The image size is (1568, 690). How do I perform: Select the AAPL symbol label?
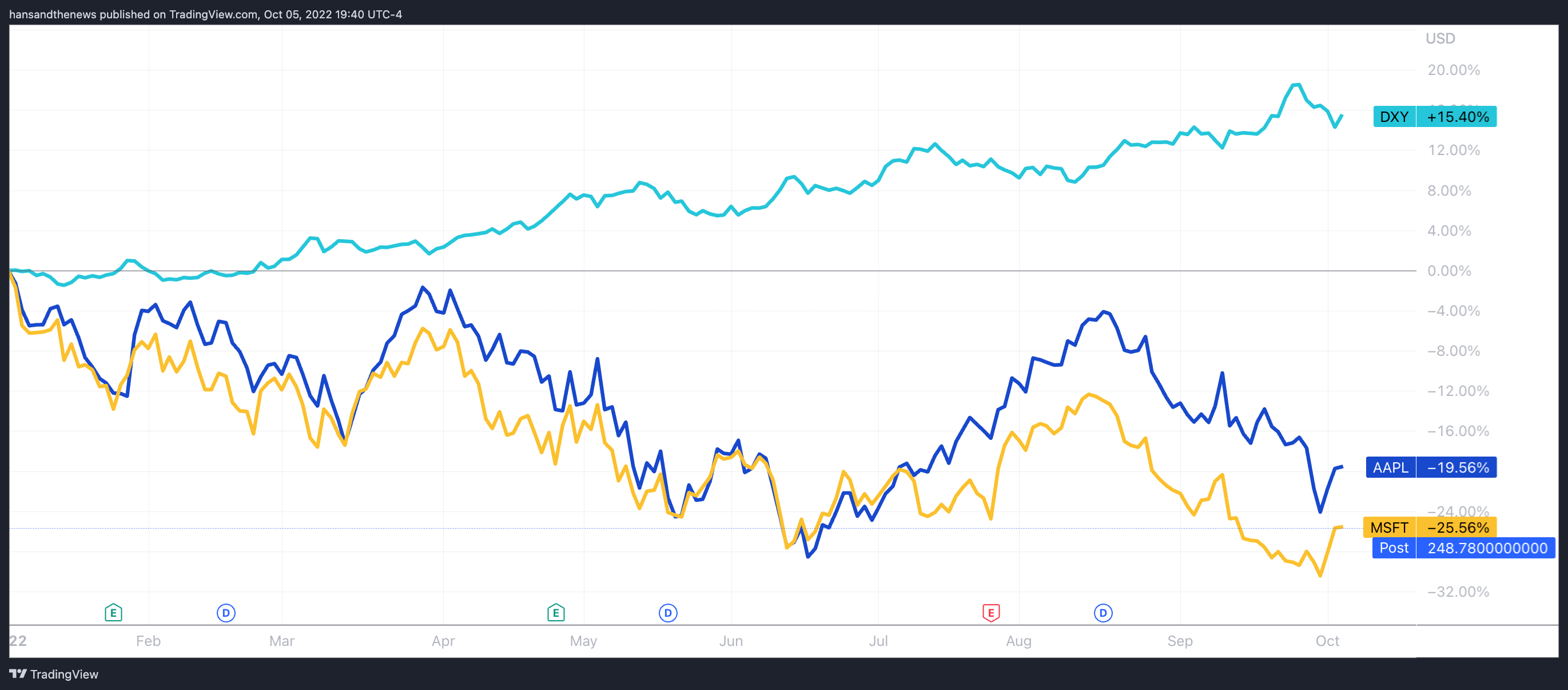pyautogui.click(x=1390, y=467)
